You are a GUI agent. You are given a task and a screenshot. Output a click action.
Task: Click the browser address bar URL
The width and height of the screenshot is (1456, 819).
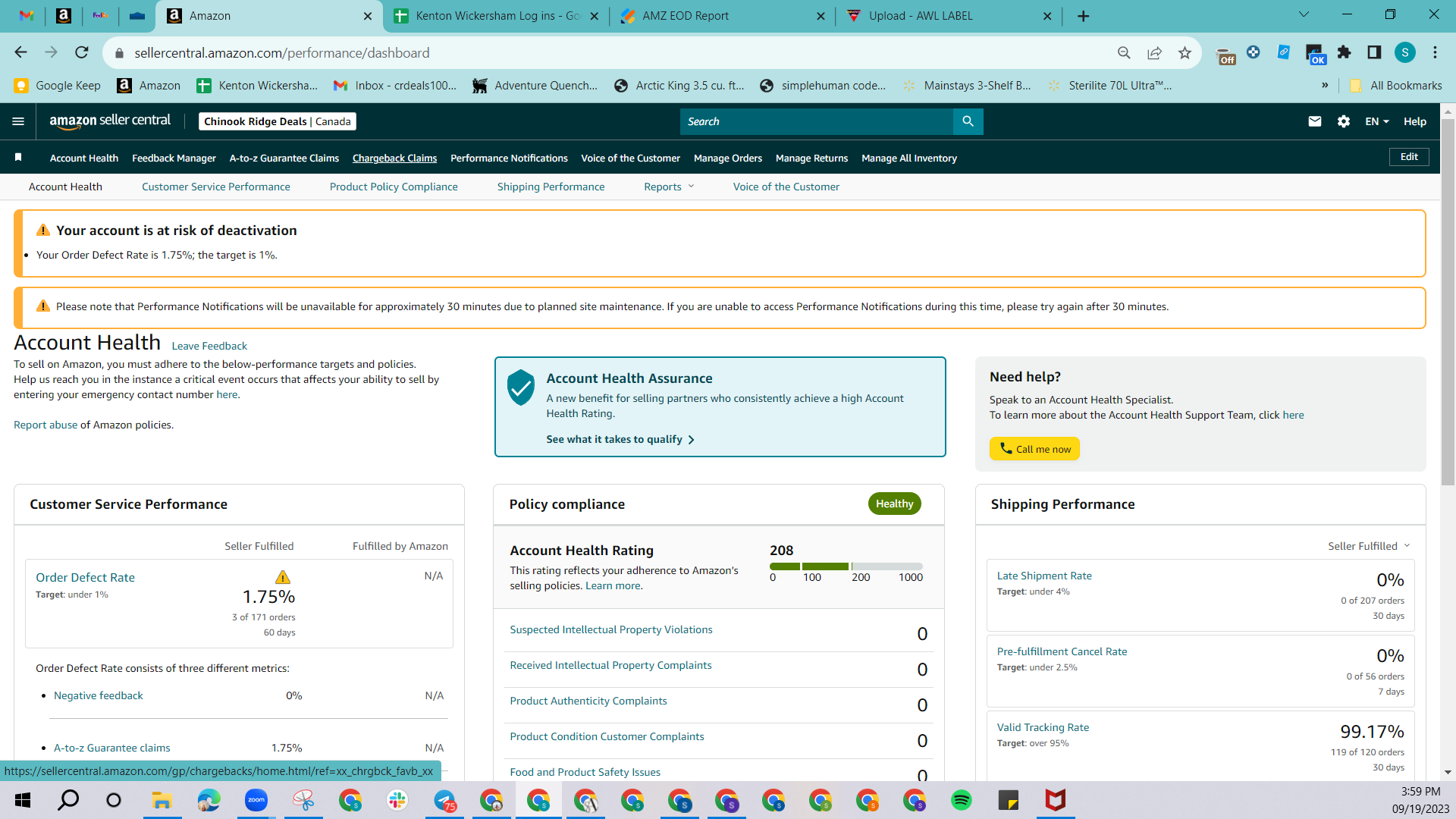[282, 52]
